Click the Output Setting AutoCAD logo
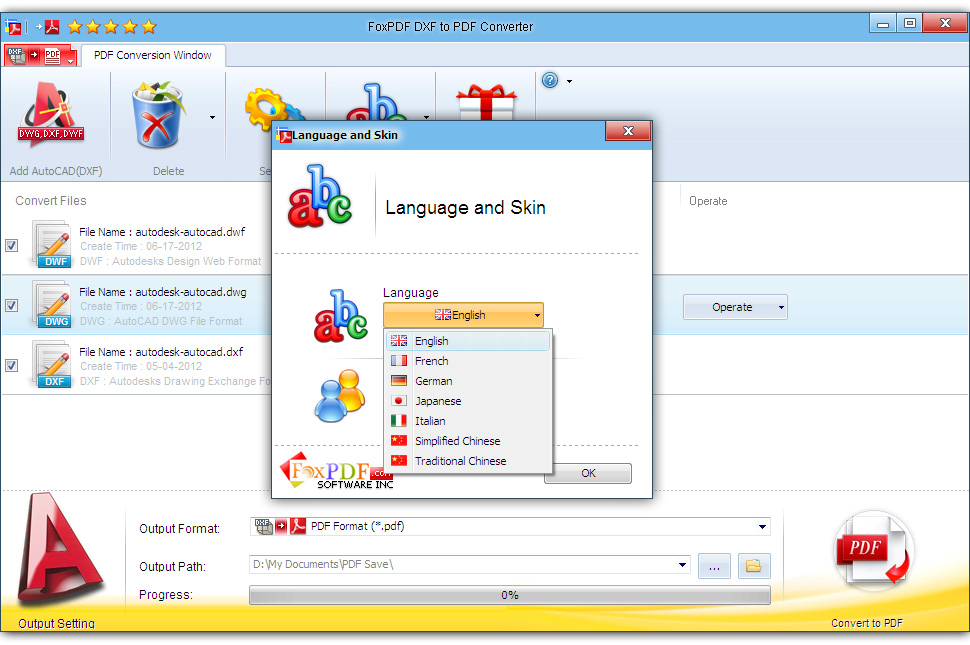 tap(59, 548)
